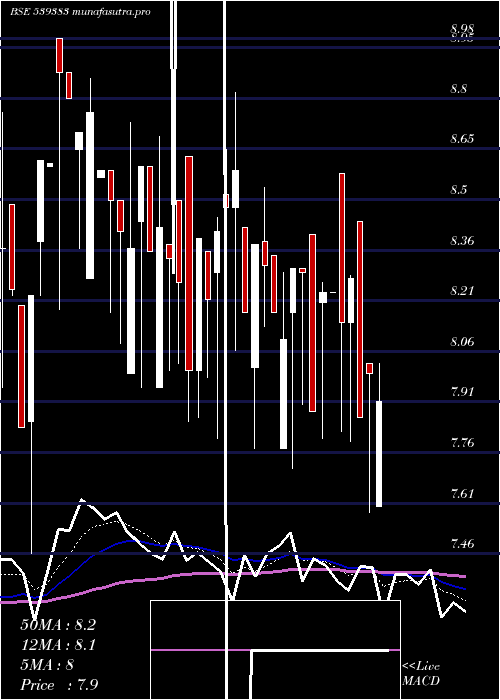Select the 8.36 price axis label
Viewport: 500px width, 700px height.
click(x=462, y=241)
